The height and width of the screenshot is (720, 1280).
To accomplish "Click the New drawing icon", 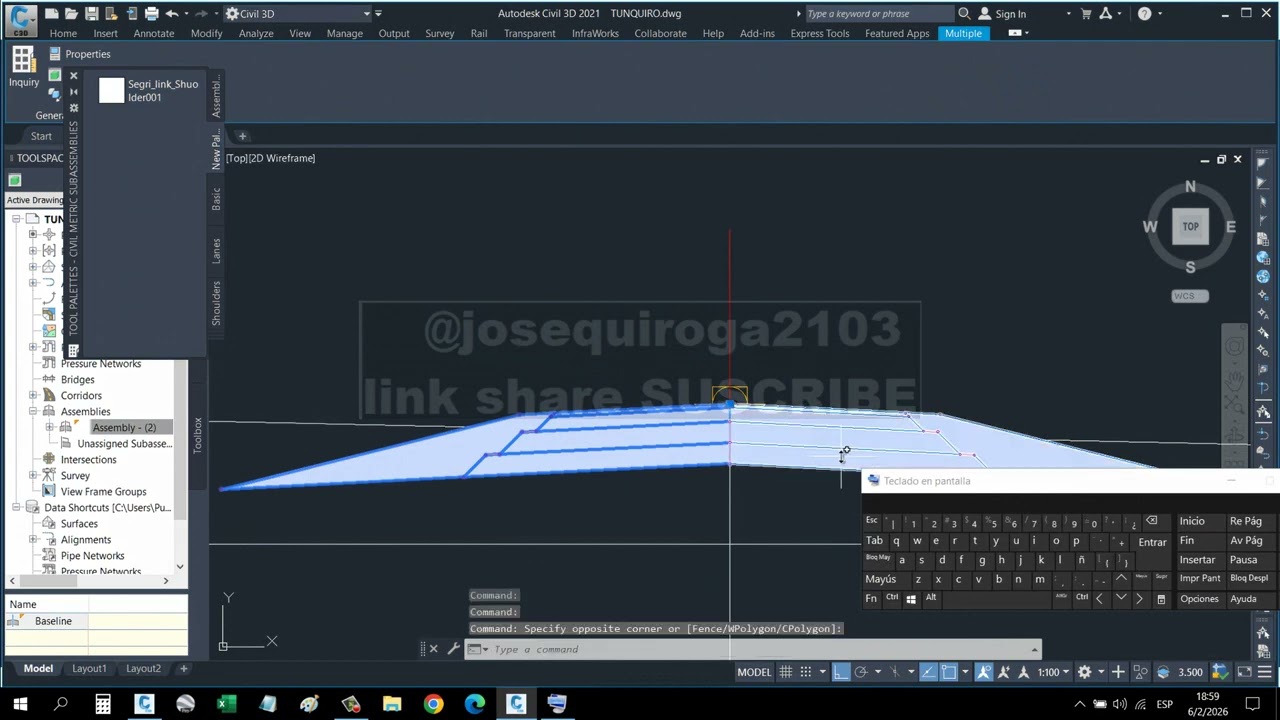I will point(51,14).
